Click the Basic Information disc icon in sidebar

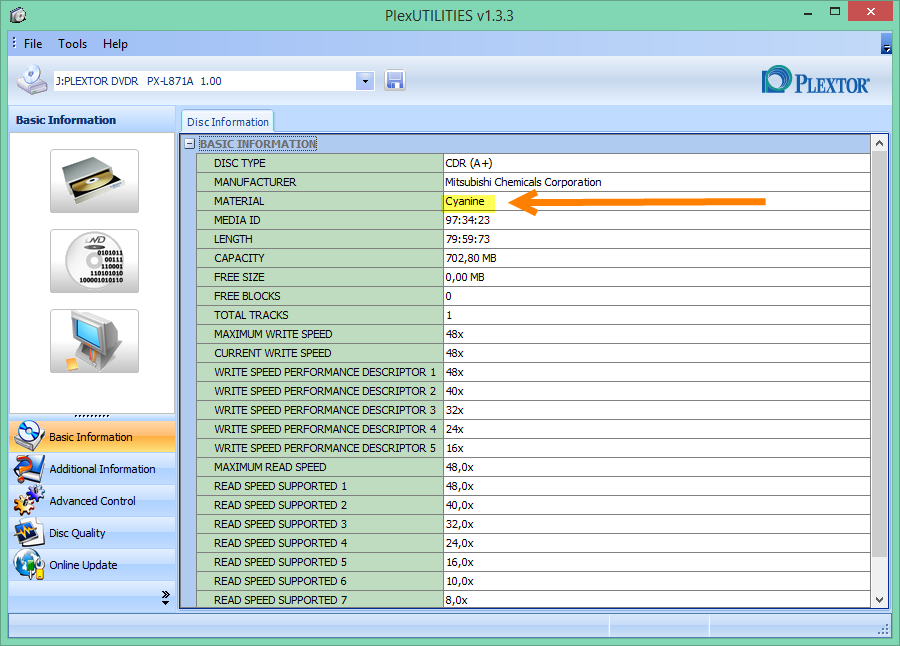[28, 436]
